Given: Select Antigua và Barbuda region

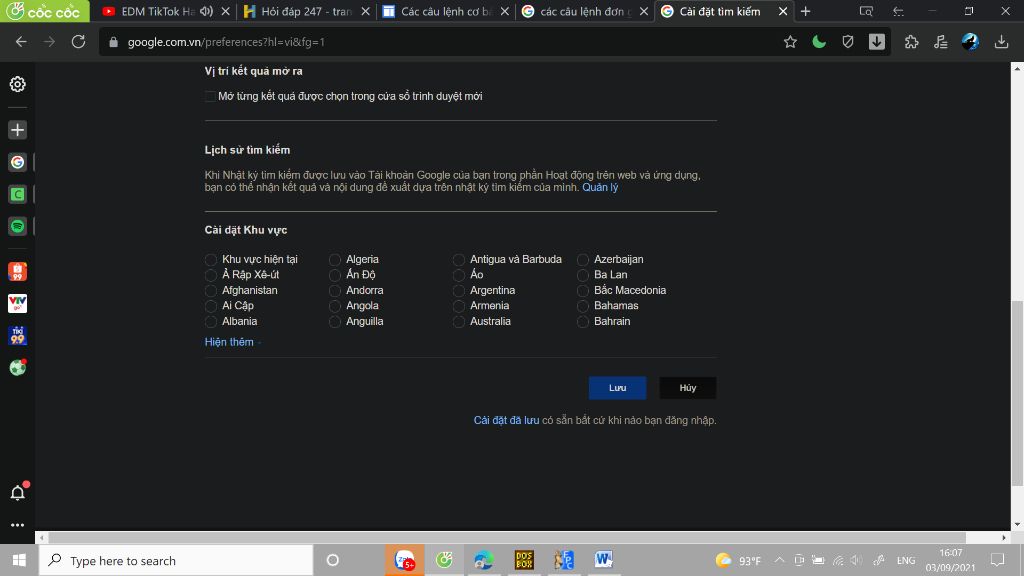Looking at the screenshot, I should coord(458,260).
